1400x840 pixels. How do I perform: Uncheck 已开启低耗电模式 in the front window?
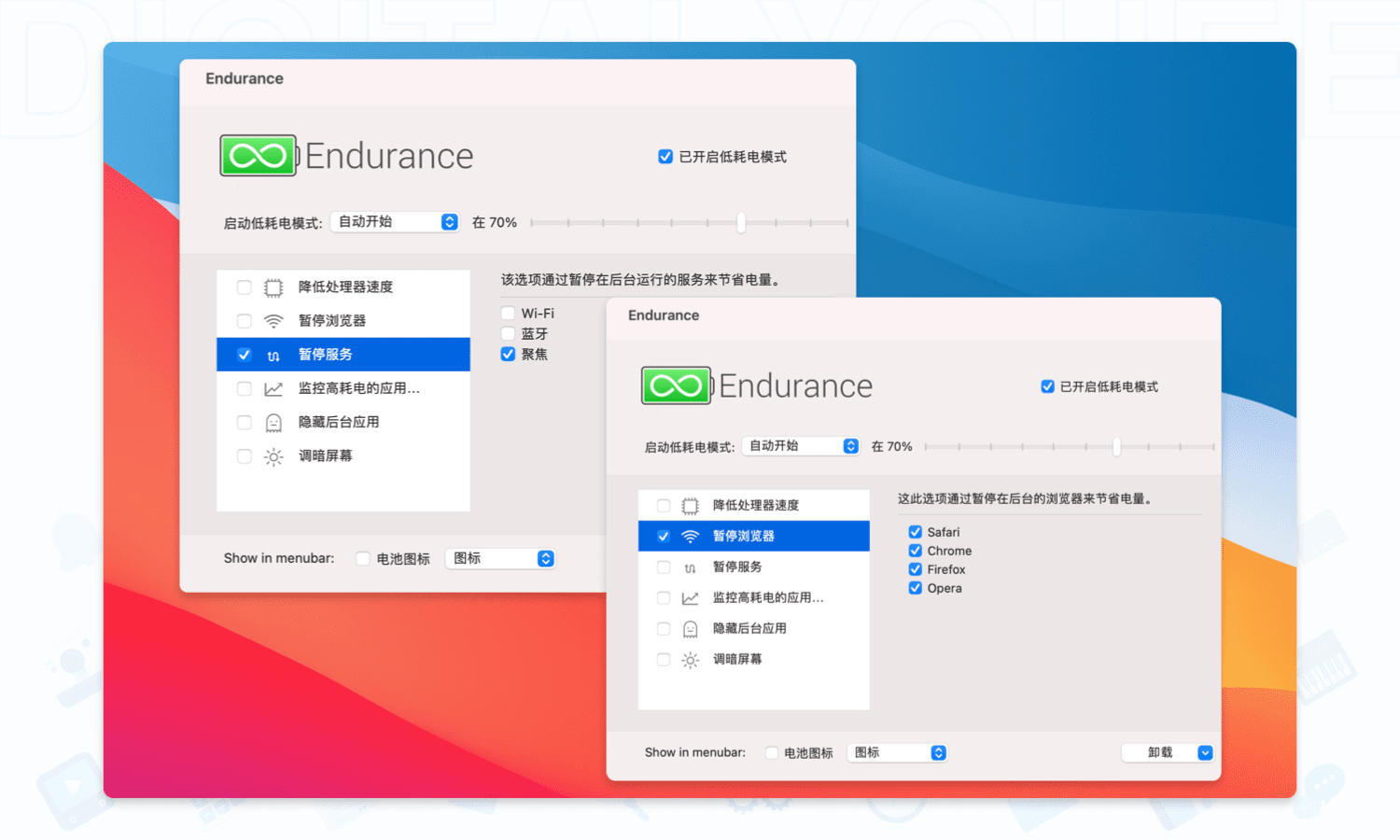1047,386
